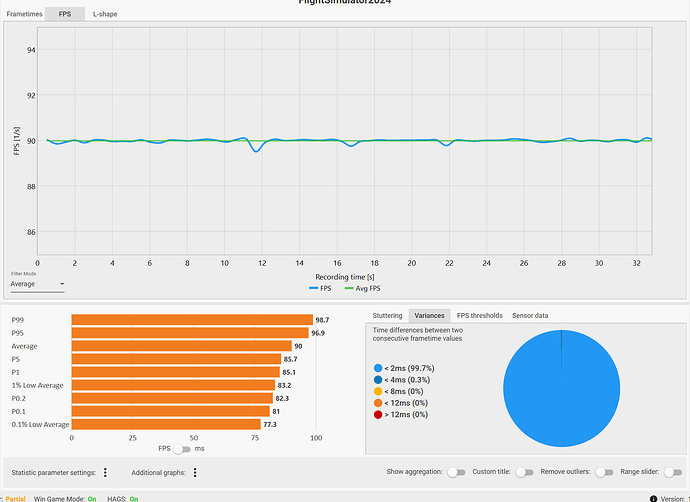
Task: Click the < 12ms (0%) orange legend dot
Action: point(378,403)
